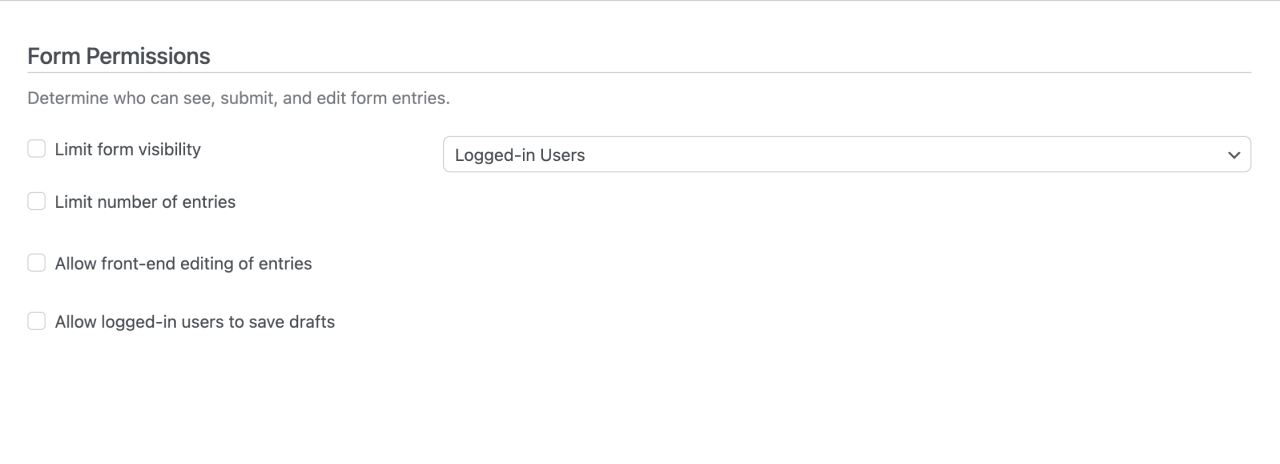The height and width of the screenshot is (464, 1280).
Task: Open the Logged-in Users dropdown
Action: (846, 155)
